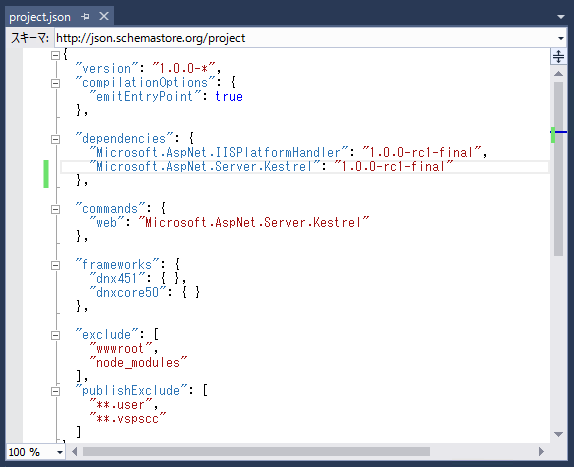
Task: Click the "commands" key text
Action: coord(111,209)
